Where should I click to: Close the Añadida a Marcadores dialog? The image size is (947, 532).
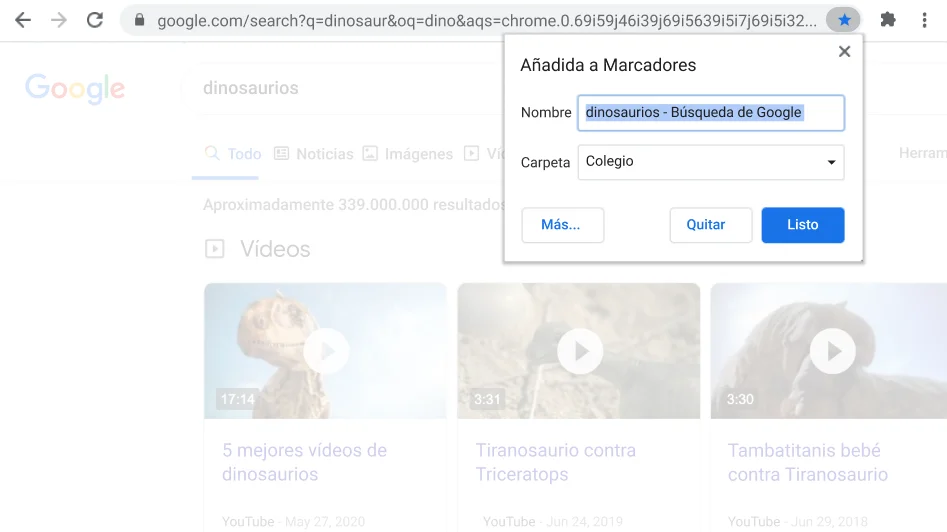[844, 52]
